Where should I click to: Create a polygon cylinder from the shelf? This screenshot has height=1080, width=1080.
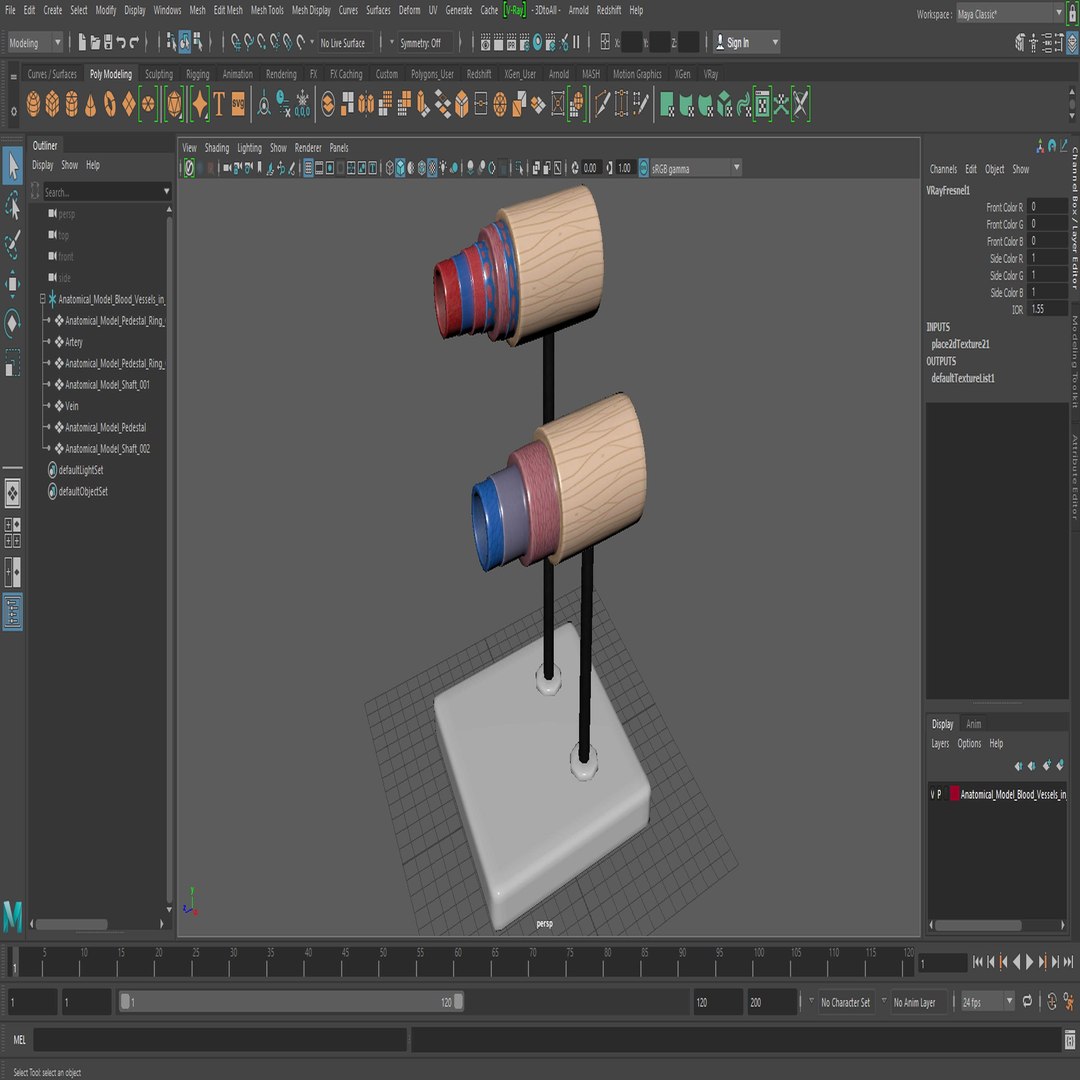pyautogui.click(x=72, y=105)
